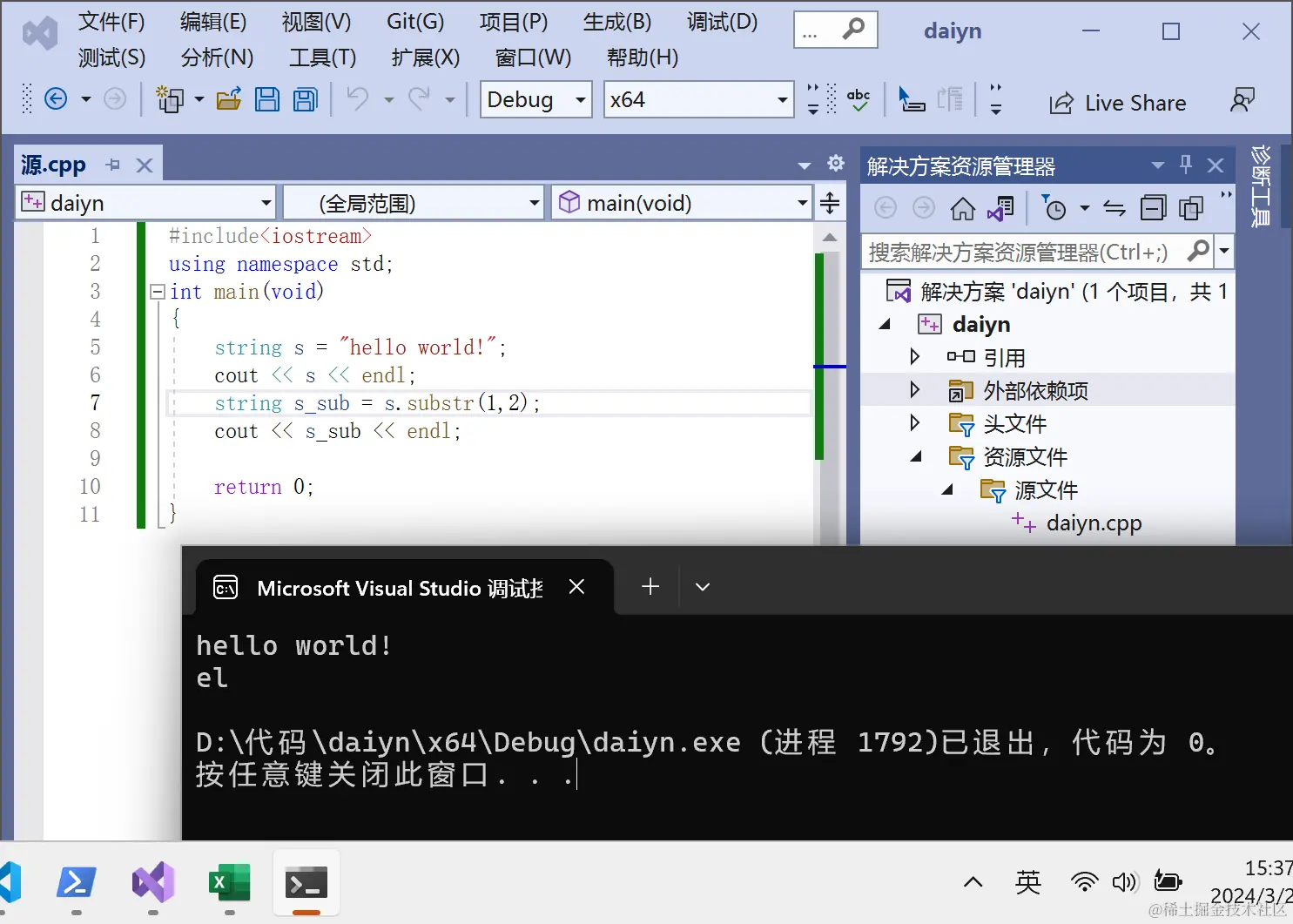
Task: Click the switch views icon in Solution Explorer
Action: coord(1000,208)
